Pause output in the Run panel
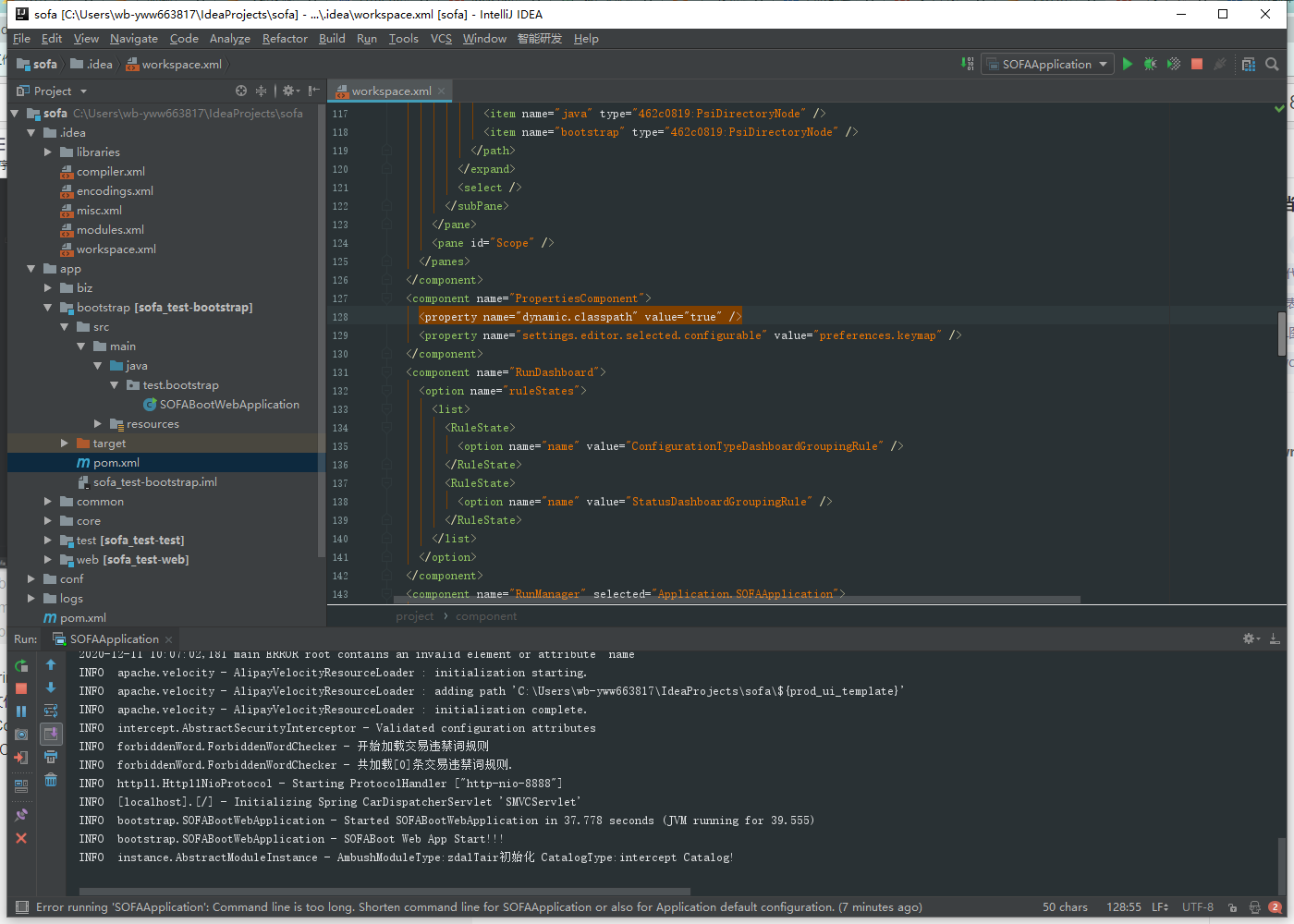 pyautogui.click(x=21, y=711)
